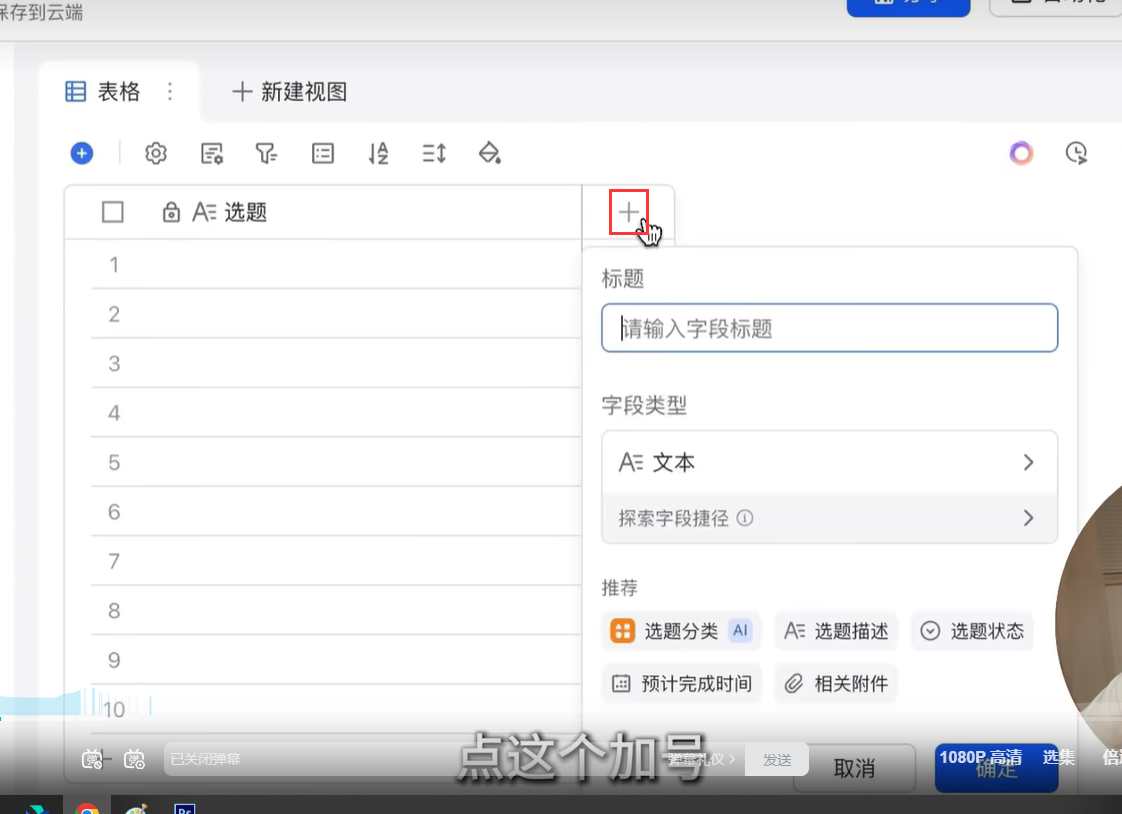This screenshot has height=814, width=1122.
Task: Select row 1 in the table
Action: (323, 265)
